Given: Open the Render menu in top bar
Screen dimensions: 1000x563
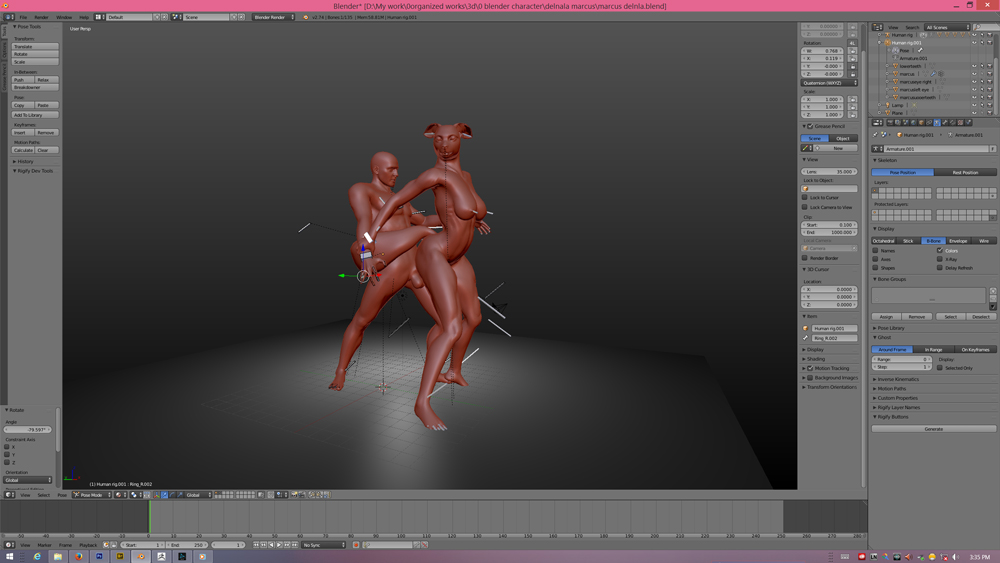Looking at the screenshot, I should (41, 17).
